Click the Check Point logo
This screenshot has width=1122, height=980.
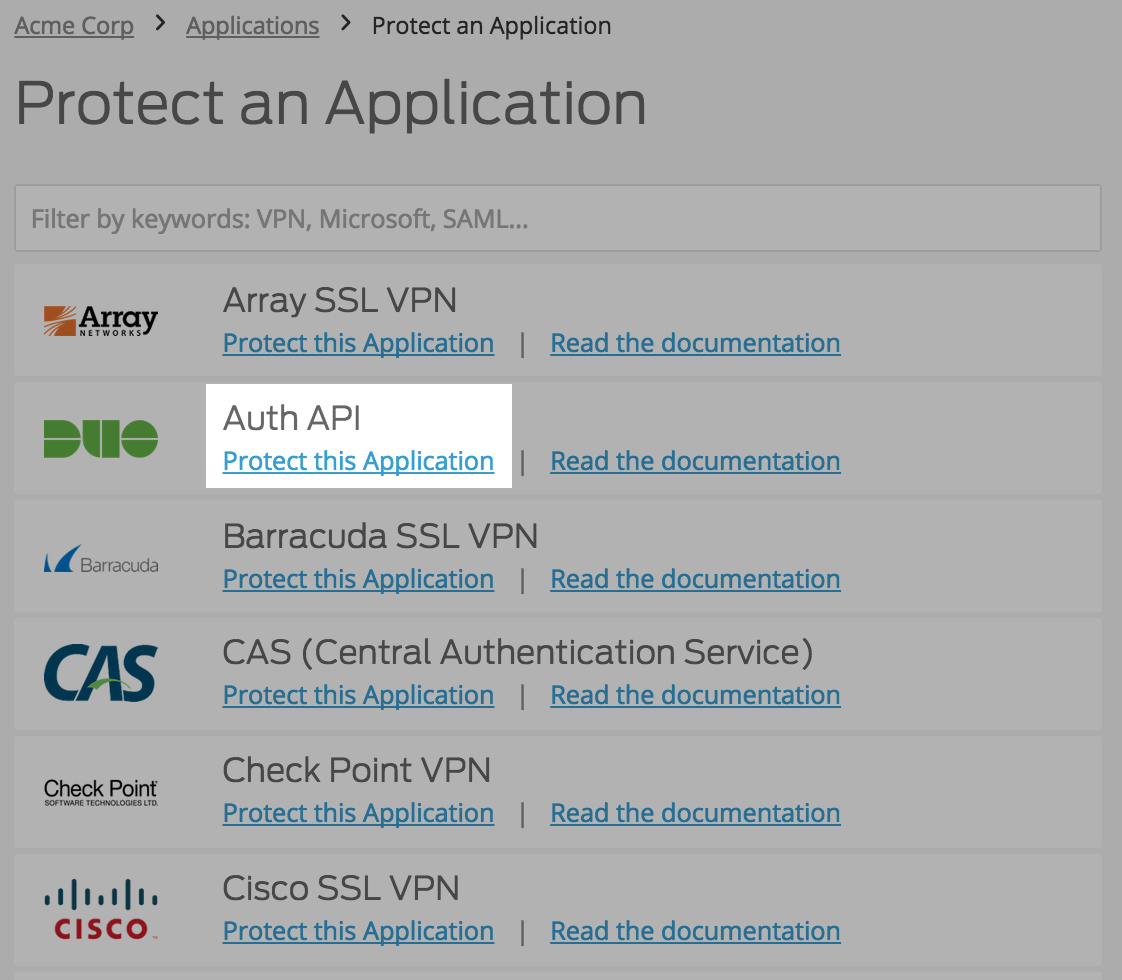pyautogui.click(x=101, y=792)
